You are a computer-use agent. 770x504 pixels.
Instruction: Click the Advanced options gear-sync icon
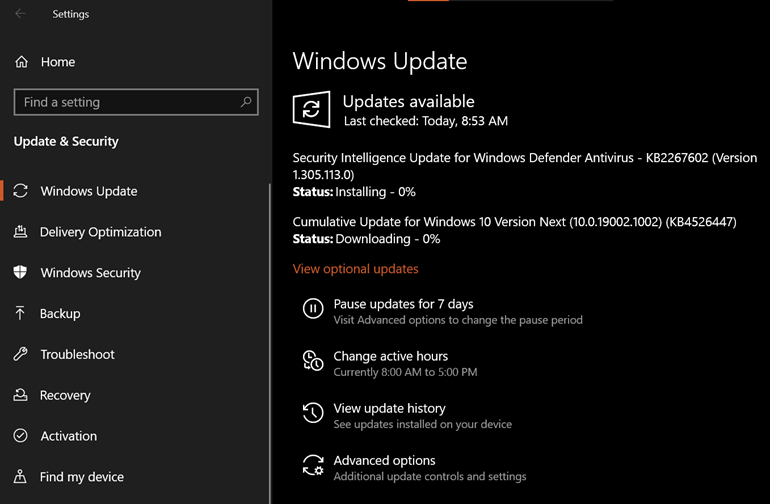(313, 465)
